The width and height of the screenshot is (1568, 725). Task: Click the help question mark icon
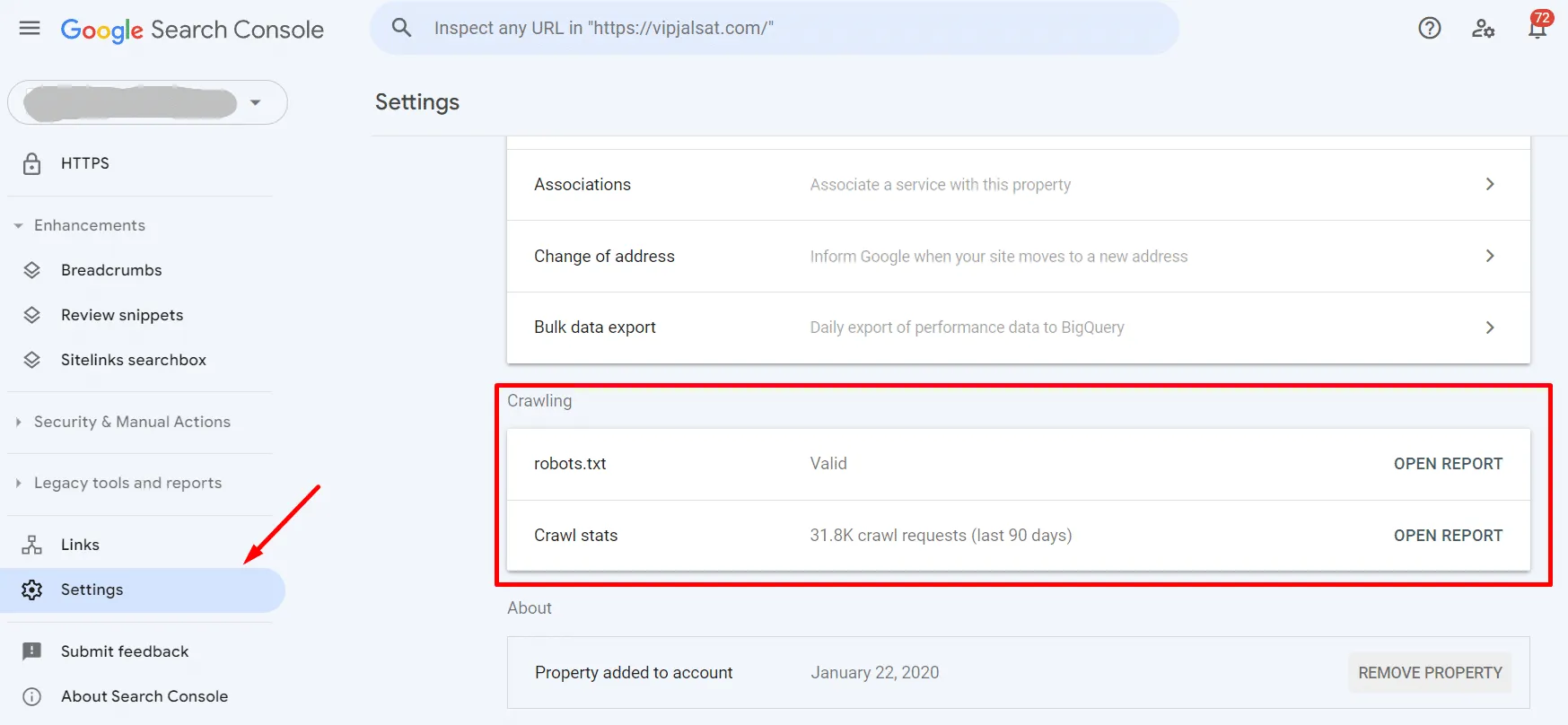pos(1429,29)
